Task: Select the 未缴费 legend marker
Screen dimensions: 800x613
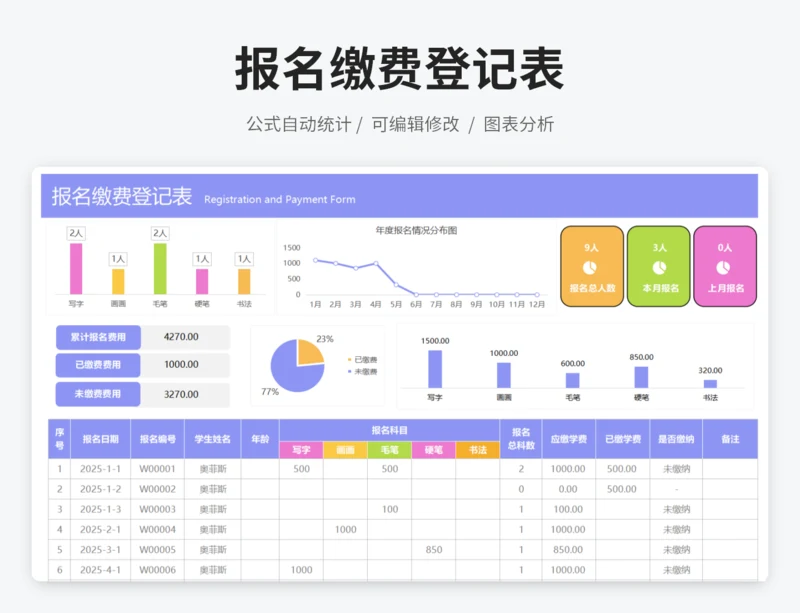Action: click(350, 371)
